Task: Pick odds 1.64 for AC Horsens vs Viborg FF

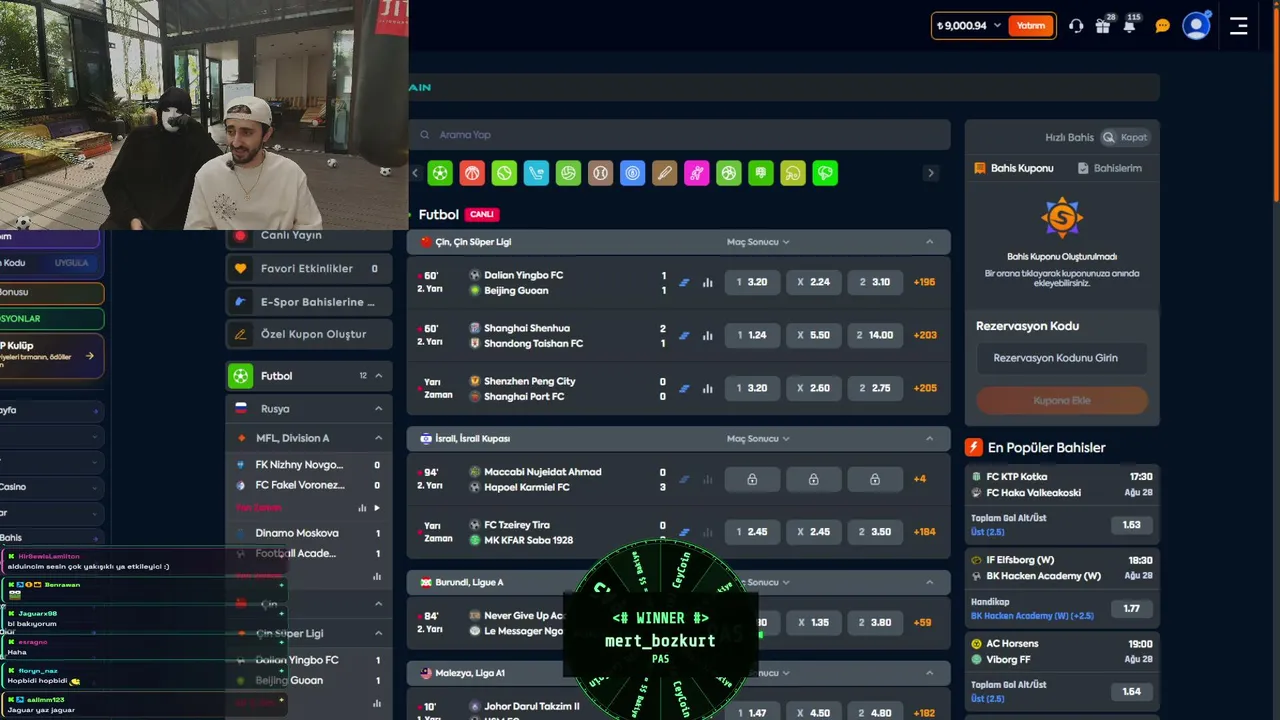Action: point(1131,691)
